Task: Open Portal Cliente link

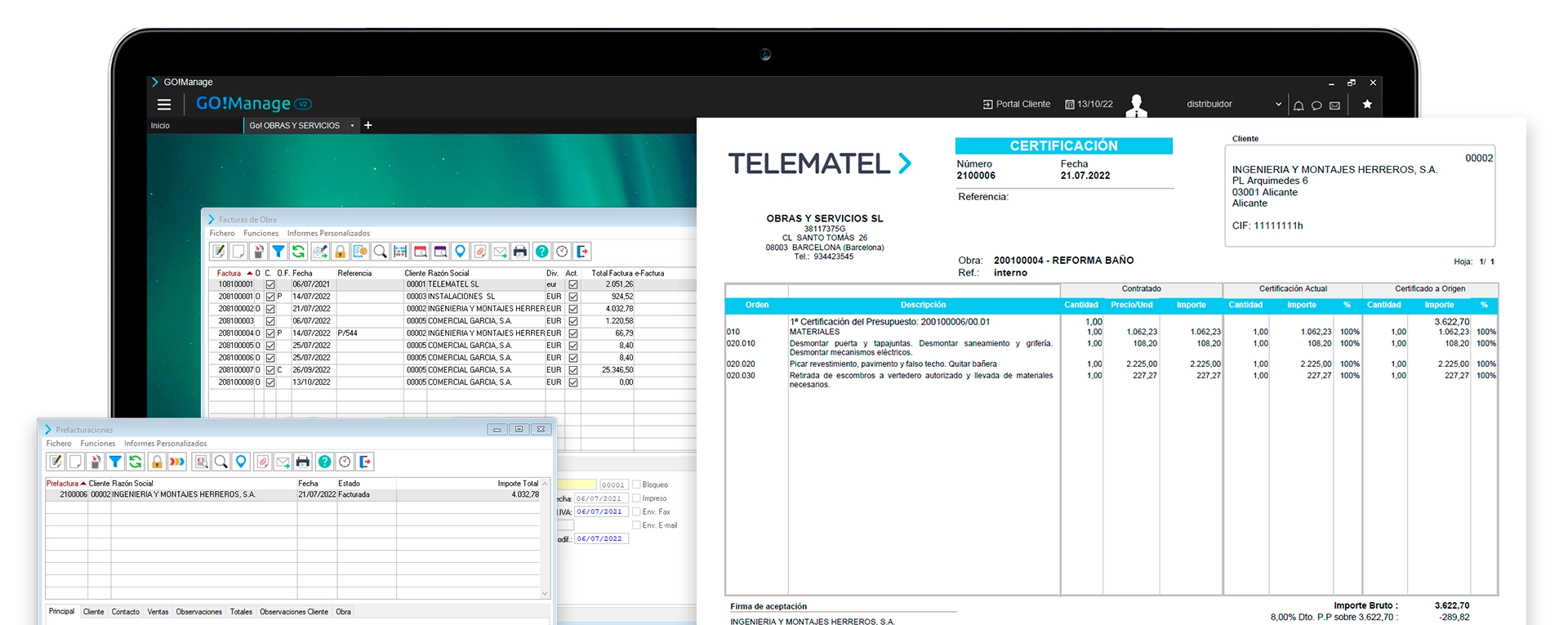Action: [1017, 105]
